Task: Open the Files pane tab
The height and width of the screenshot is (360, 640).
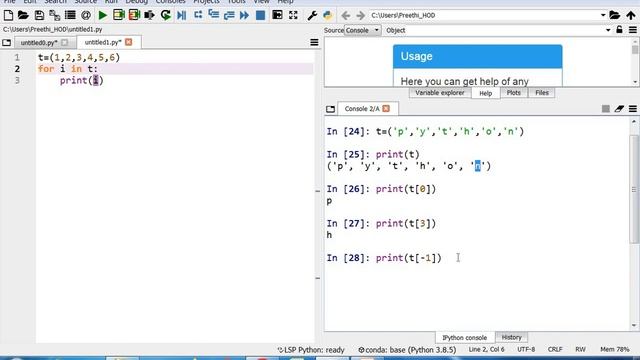Action: 542,93
